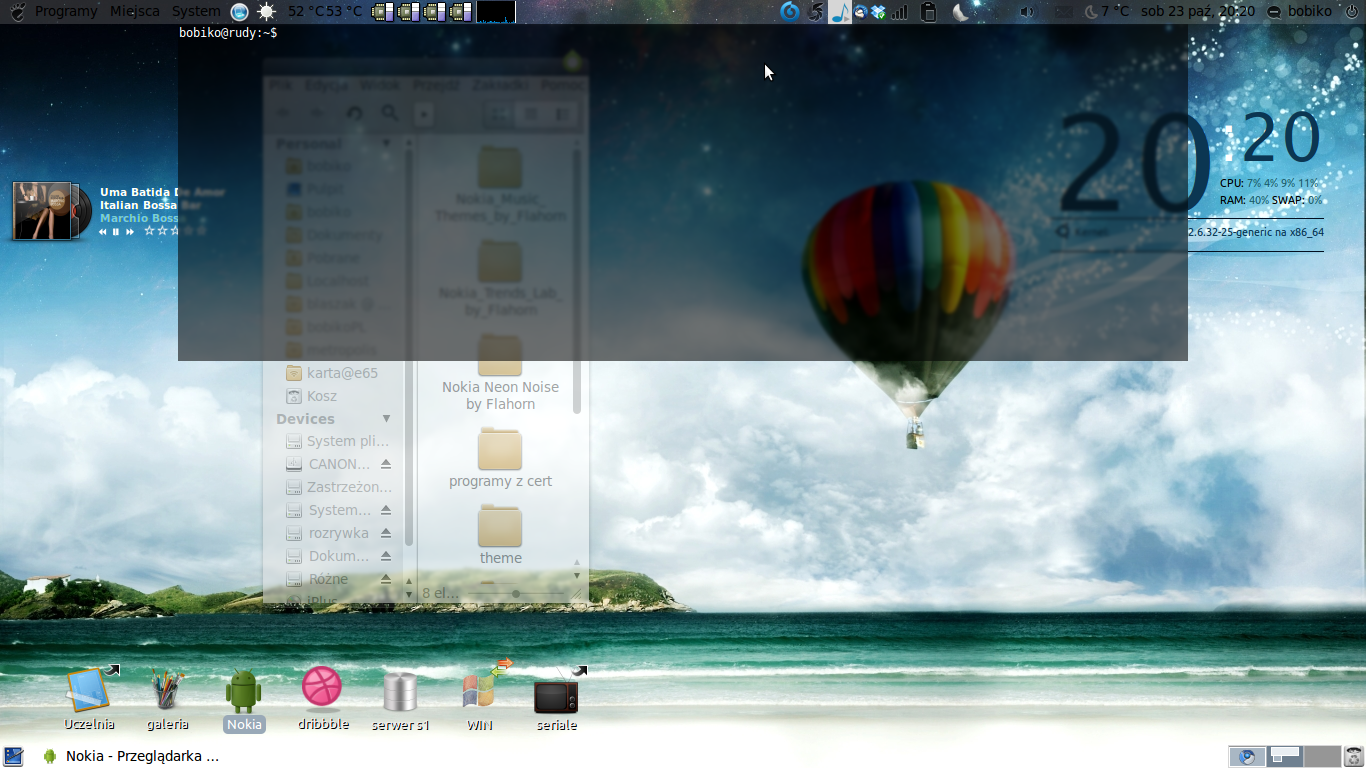This screenshot has width=1366, height=768.
Task: Open the Uczelnia desktop shortcut
Action: point(89,690)
